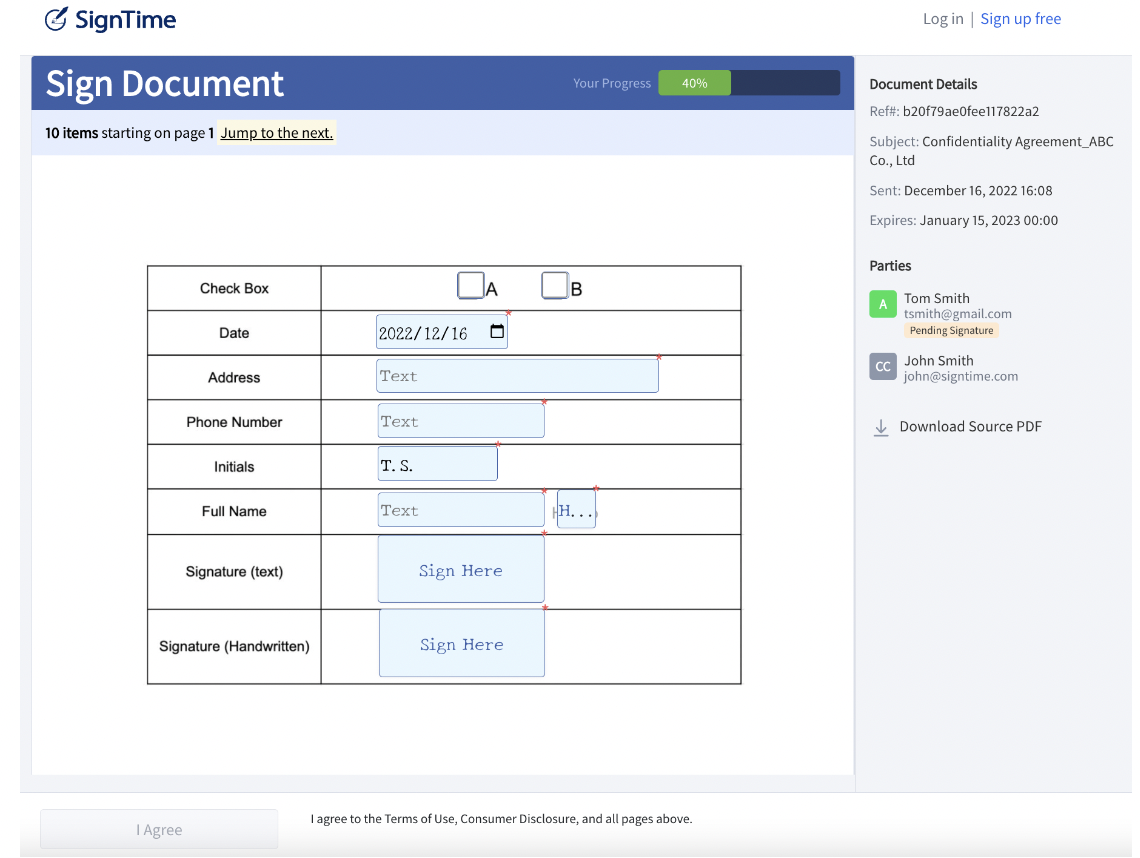Click Sign Here in the Signature (Handwritten) row
Screen dimensions: 1140x858
pos(462,645)
